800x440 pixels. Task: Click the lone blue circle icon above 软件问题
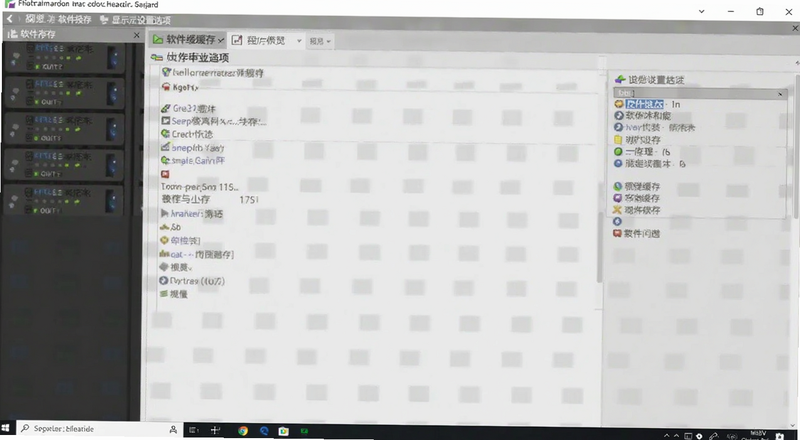point(617,222)
